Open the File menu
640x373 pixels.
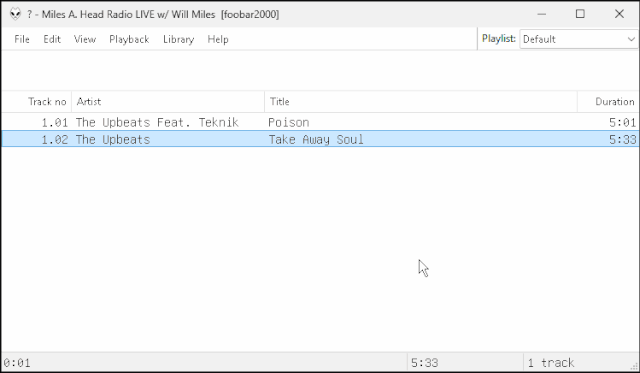(x=22, y=39)
